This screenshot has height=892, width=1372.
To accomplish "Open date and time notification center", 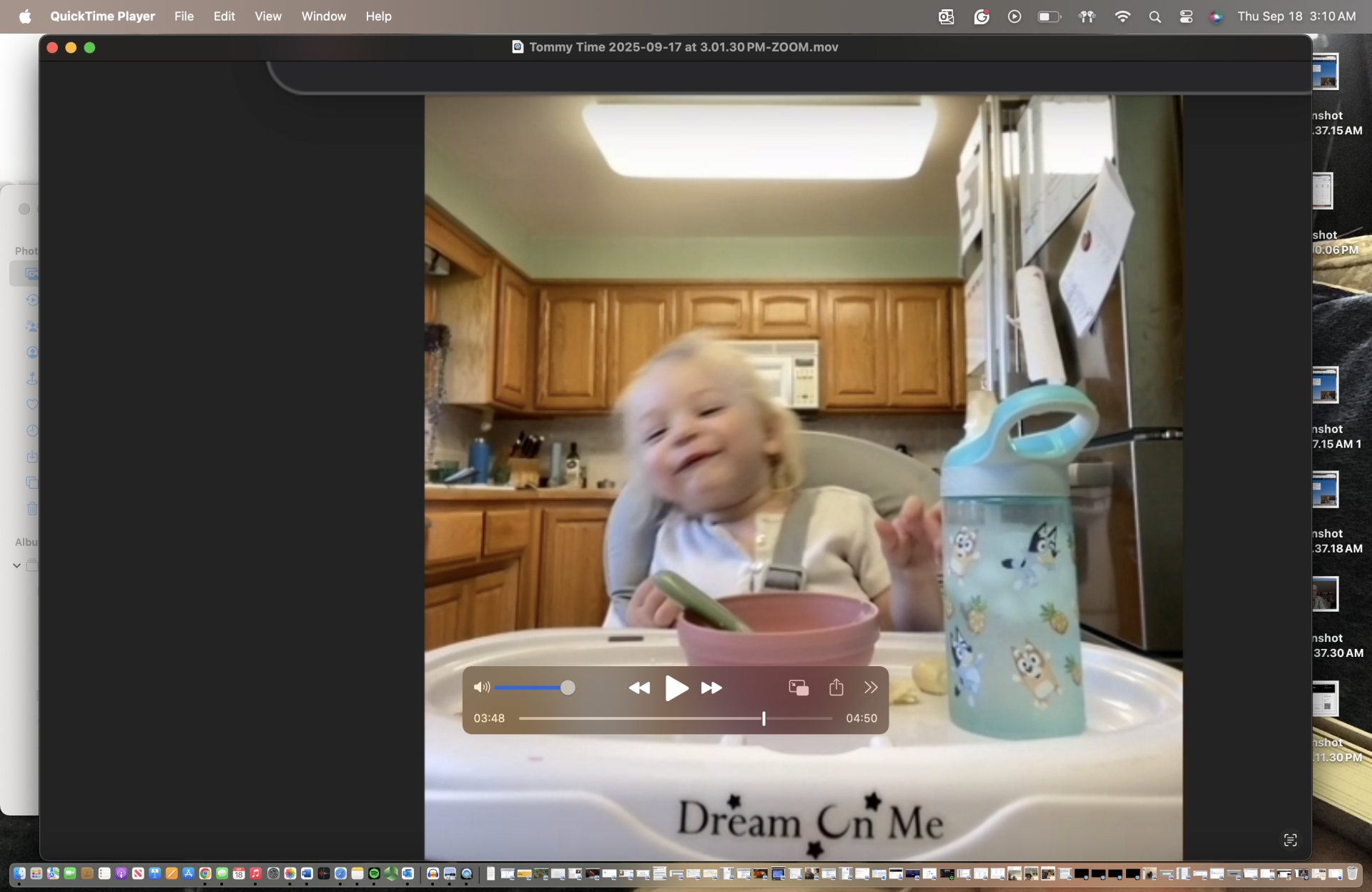I will coord(1296,16).
